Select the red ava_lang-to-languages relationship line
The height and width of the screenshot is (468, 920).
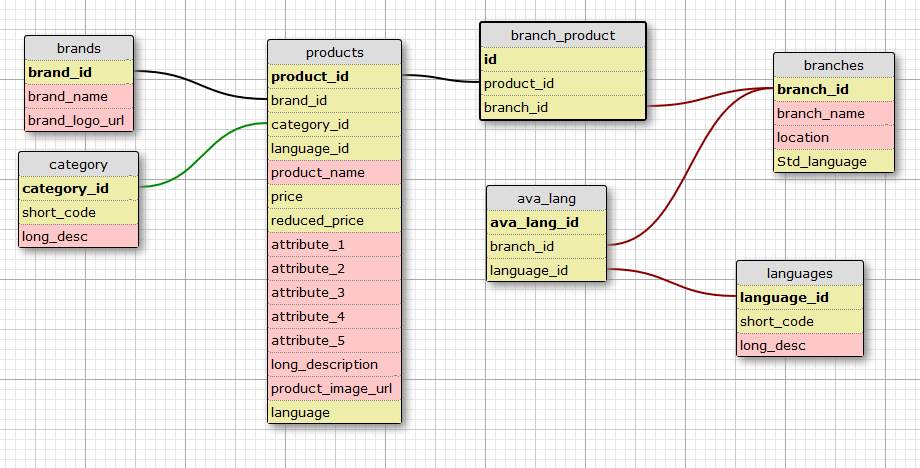coord(672,283)
